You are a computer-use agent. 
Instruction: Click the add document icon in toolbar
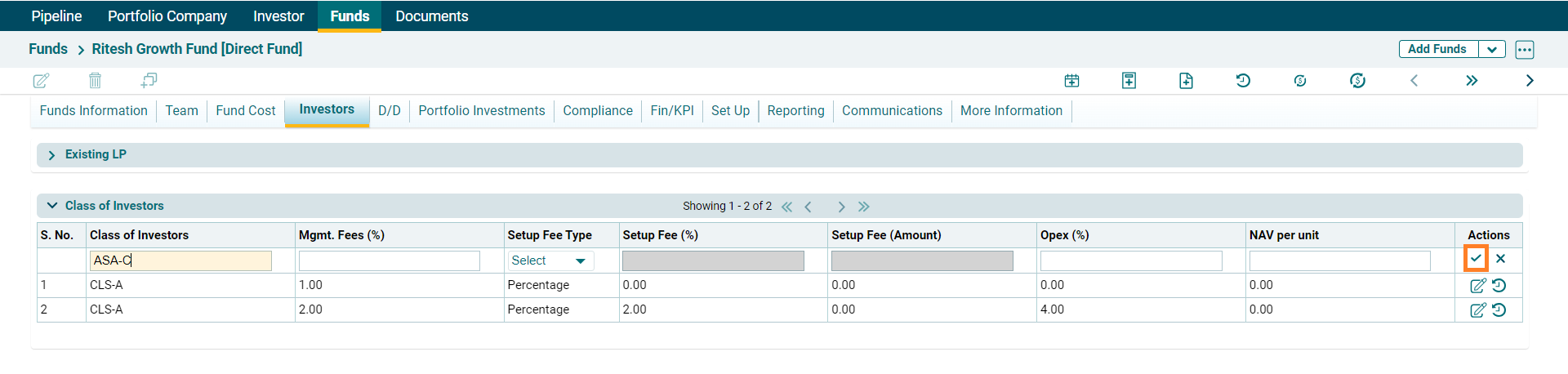coord(1186,80)
